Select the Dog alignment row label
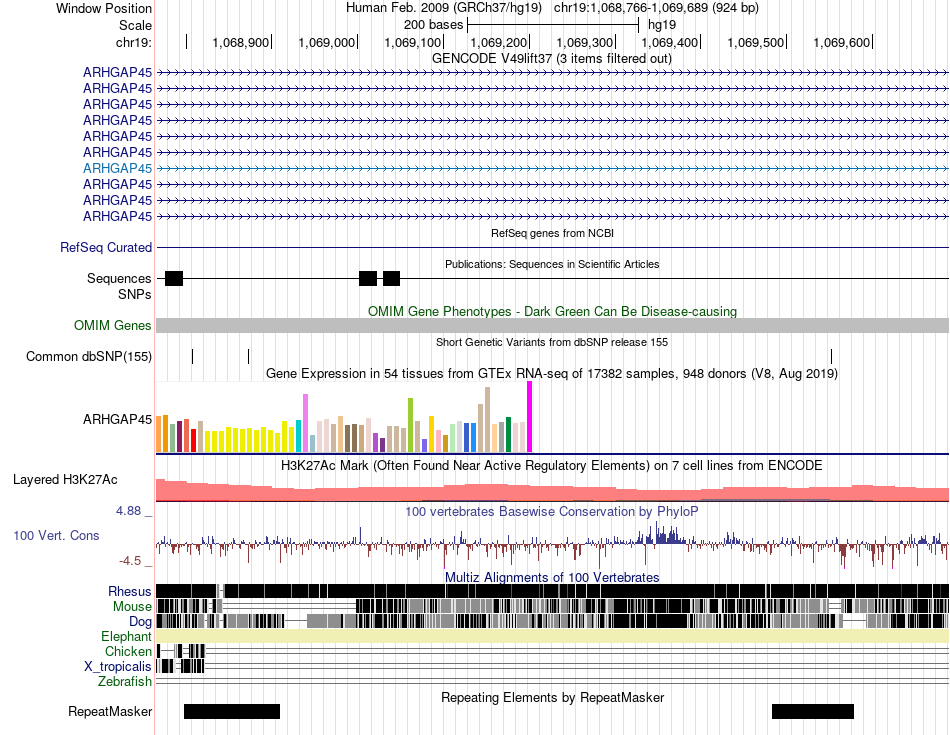The height and width of the screenshot is (735, 950). (x=140, y=622)
